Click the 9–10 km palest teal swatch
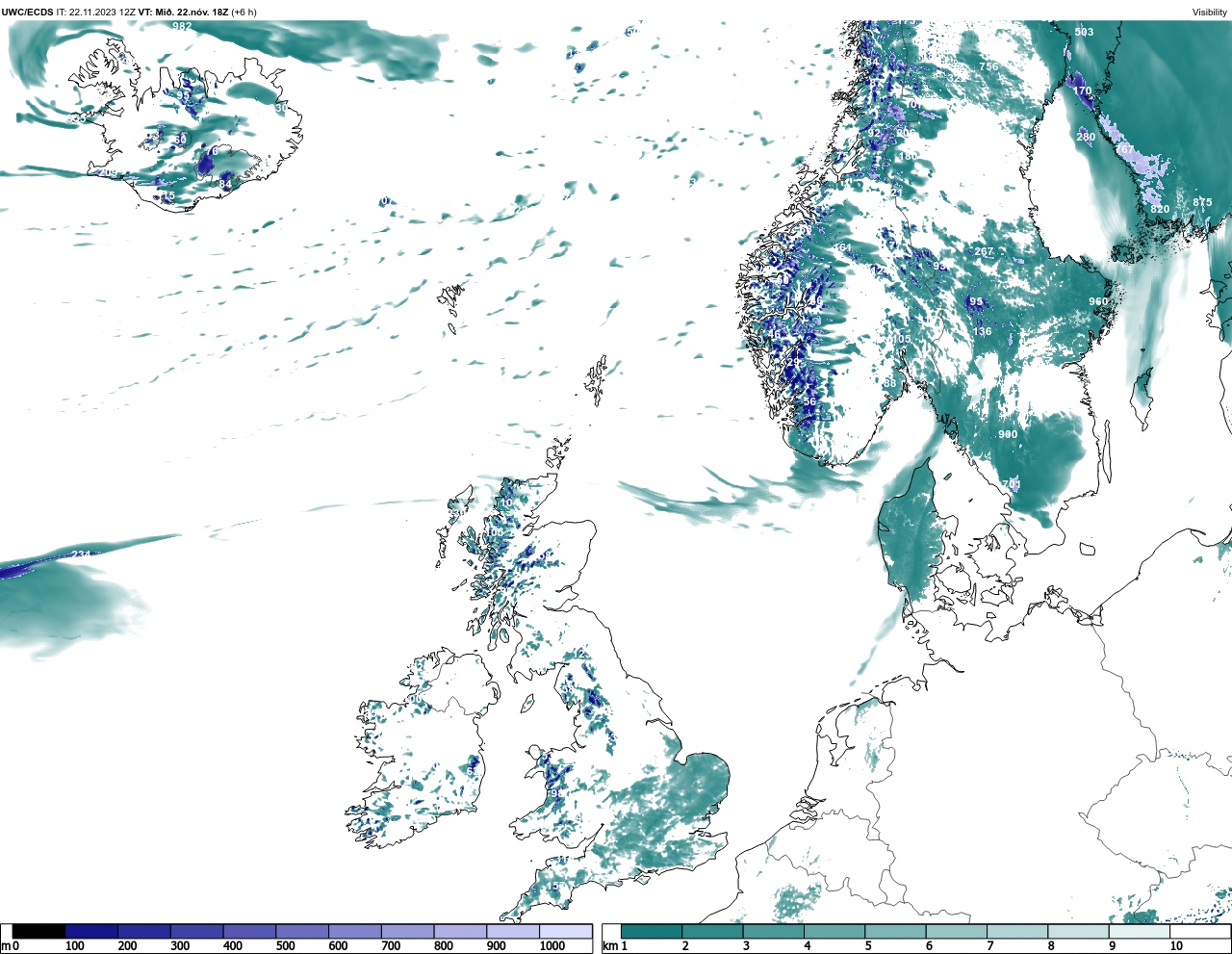This screenshot has width=1232, height=954. (x=1138, y=932)
